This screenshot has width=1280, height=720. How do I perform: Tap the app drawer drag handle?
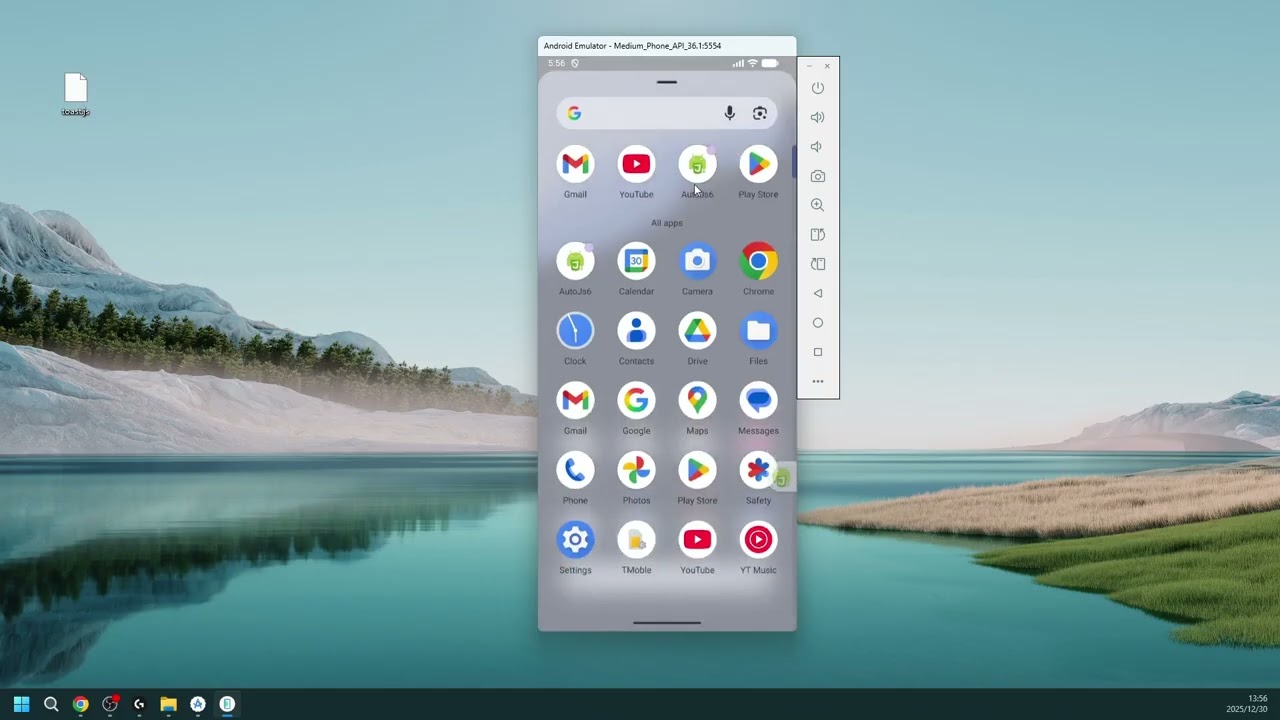667,82
